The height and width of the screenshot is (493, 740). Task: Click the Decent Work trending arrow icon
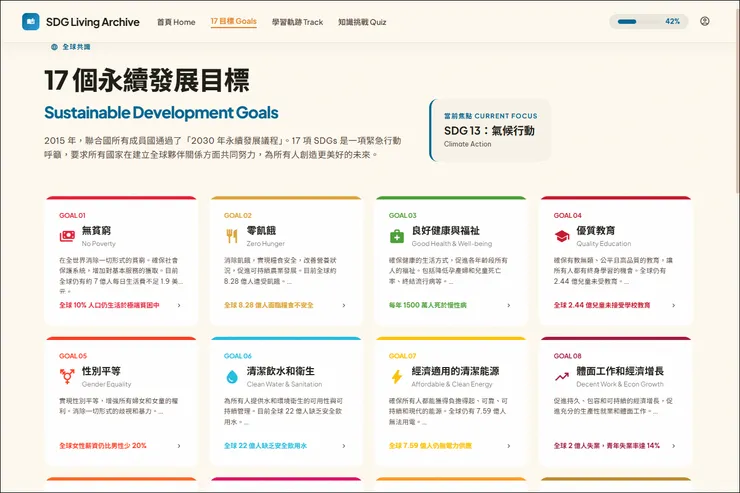[562, 376]
